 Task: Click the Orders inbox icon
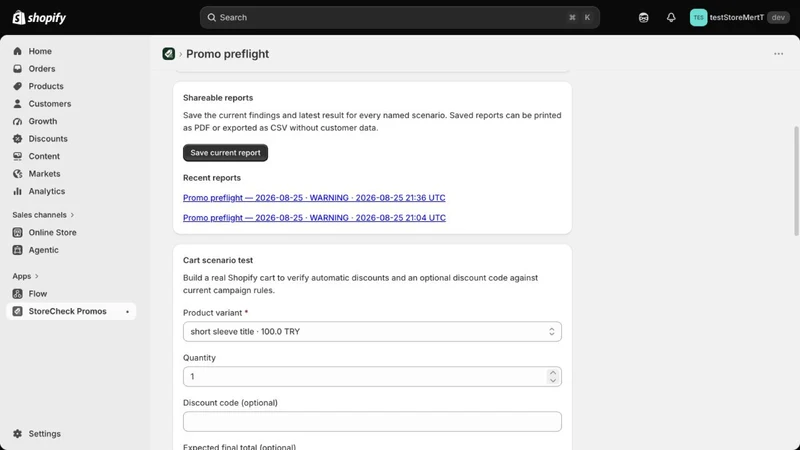click(x=17, y=68)
